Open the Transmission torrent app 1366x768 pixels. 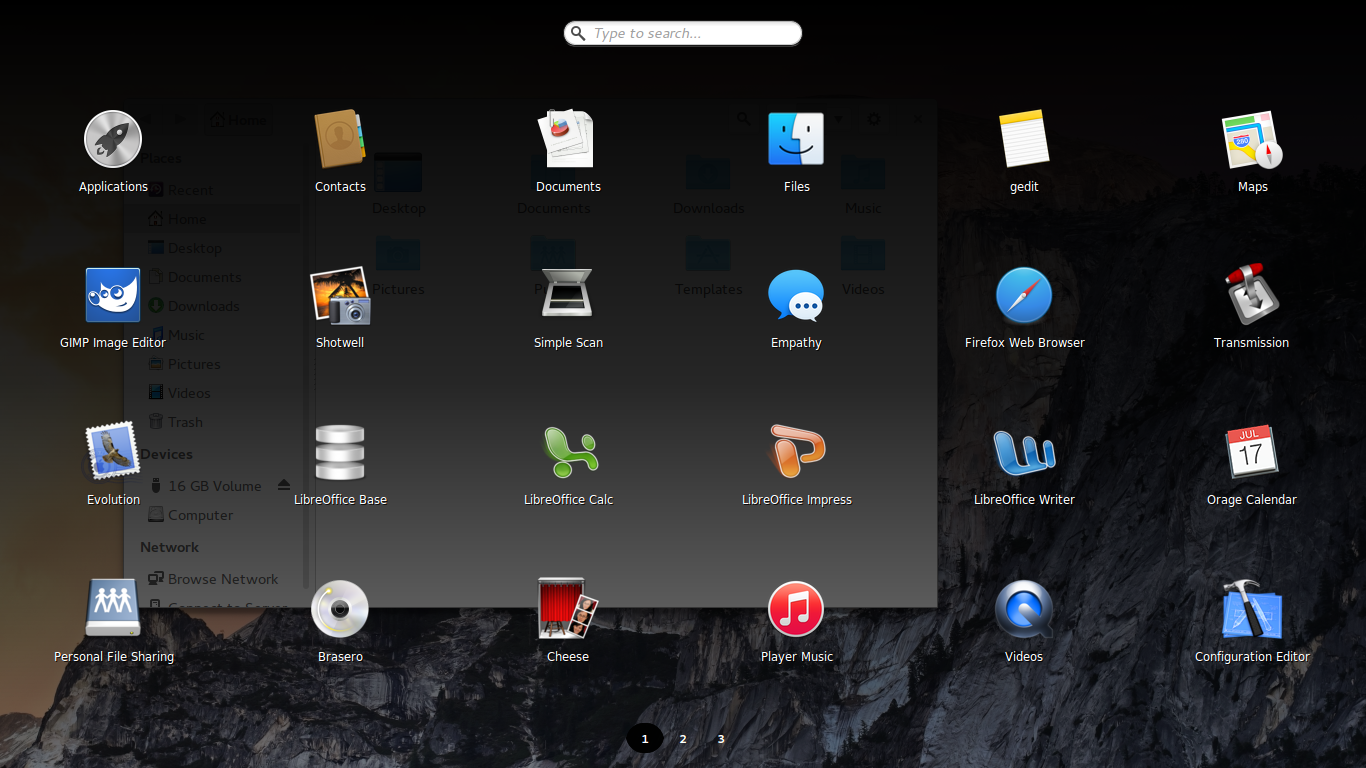click(x=1252, y=294)
